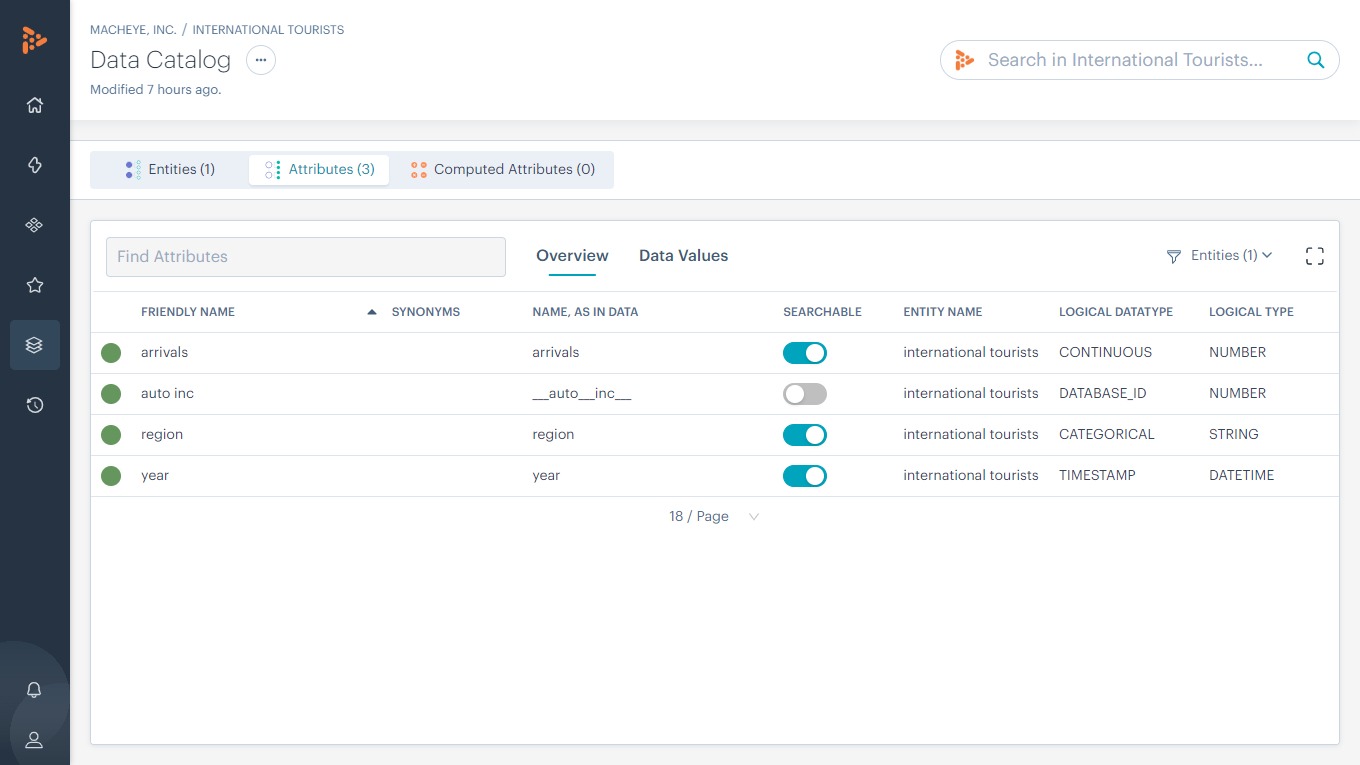Click the Modified 7 hours ago text
The height and width of the screenshot is (765, 1360).
click(156, 90)
